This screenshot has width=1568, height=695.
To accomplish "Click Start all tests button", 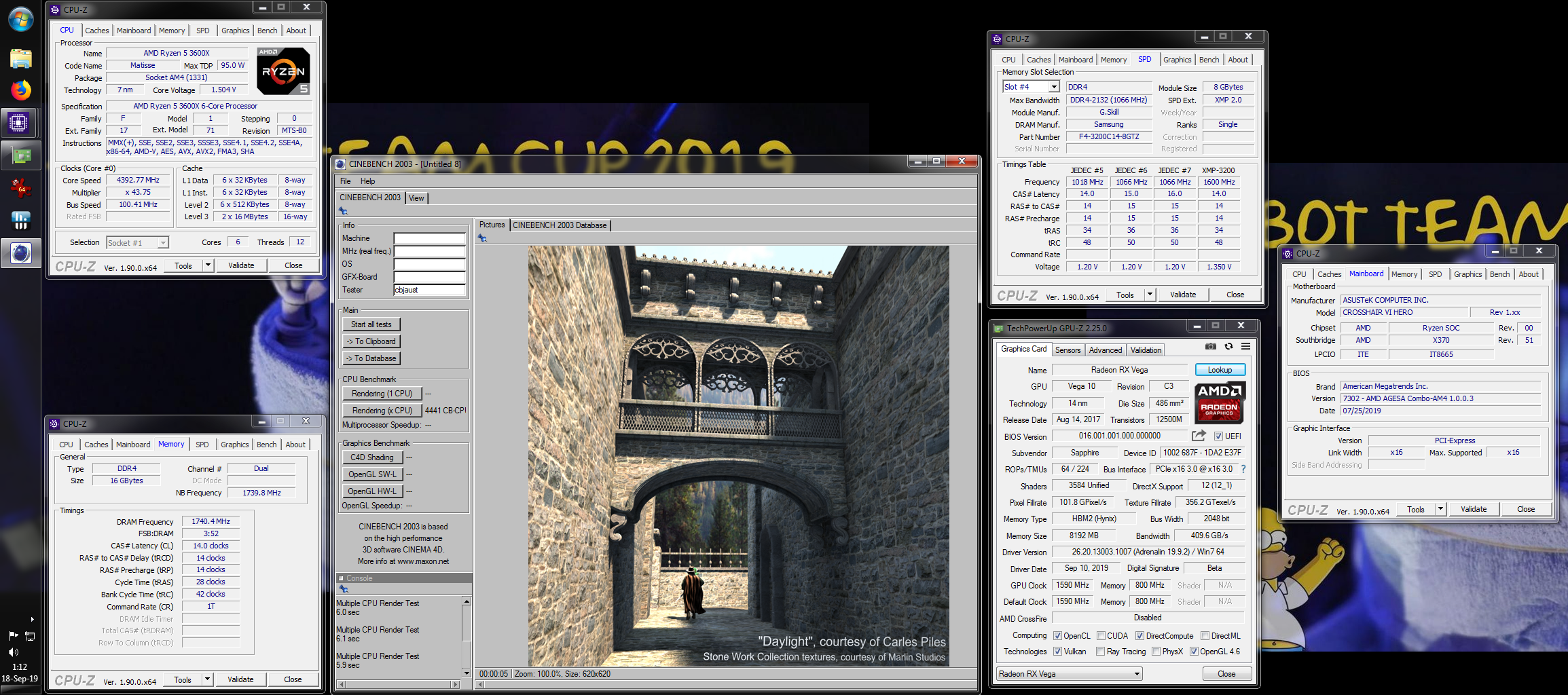I will point(371,324).
